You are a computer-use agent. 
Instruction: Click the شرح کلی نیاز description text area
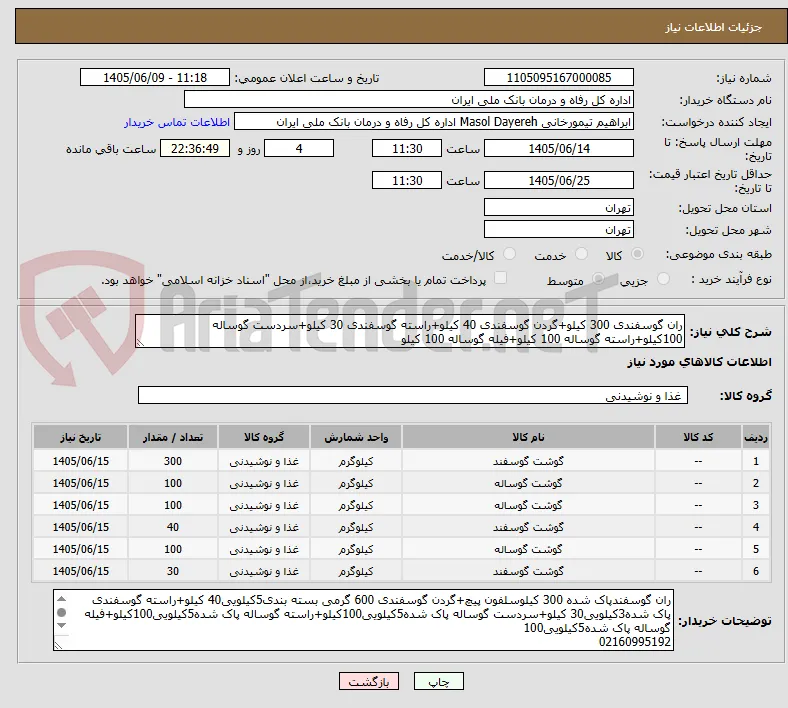(410, 331)
